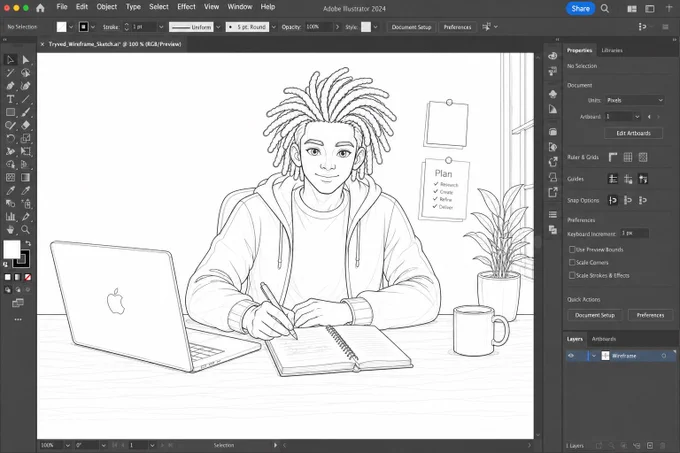Click Change Screen Mode icon

[18, 303]
